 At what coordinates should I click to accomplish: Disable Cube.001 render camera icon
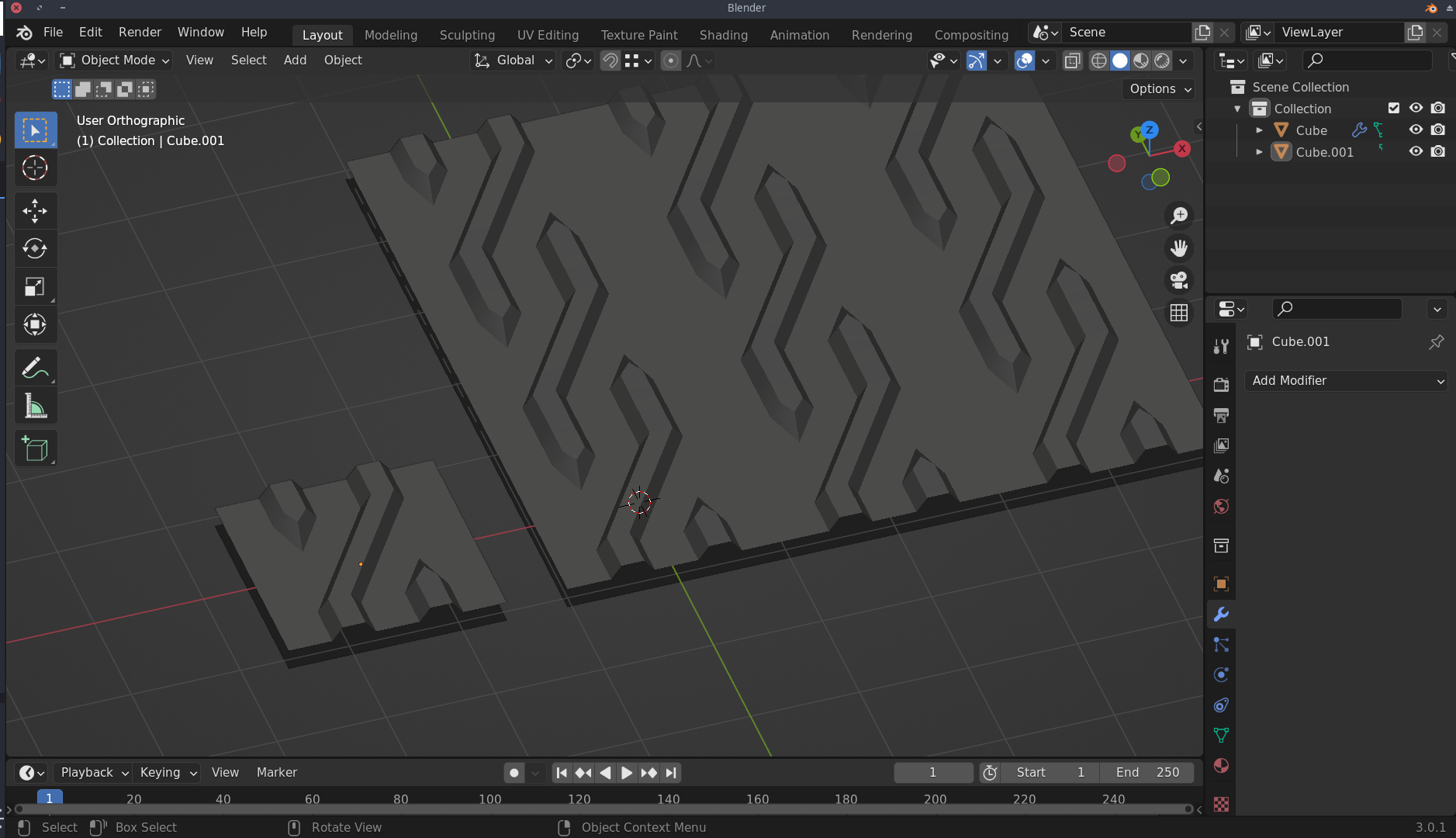tap(1438, 151)
